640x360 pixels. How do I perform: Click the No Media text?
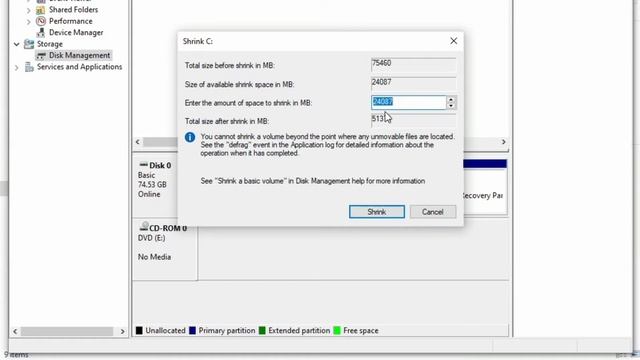(x=154, y=257)
